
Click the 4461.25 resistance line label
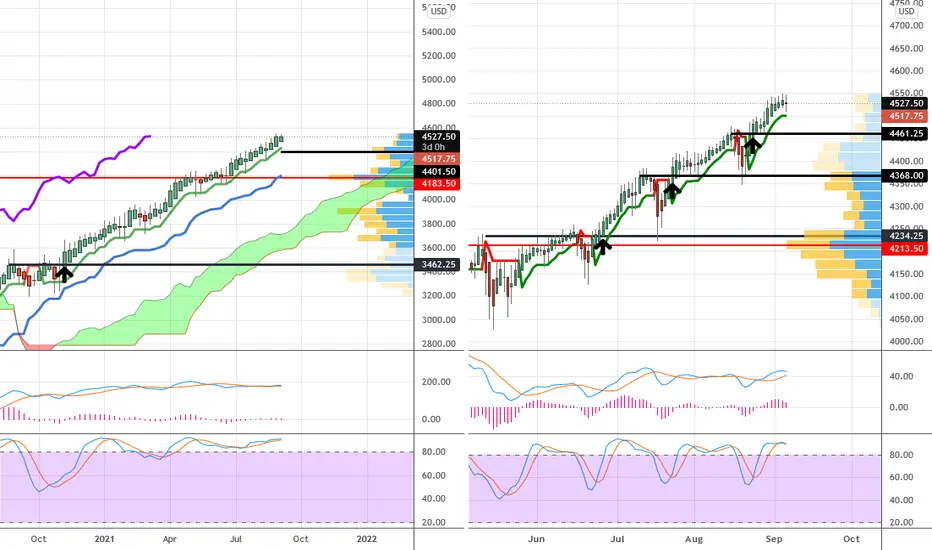coord(906,134)
